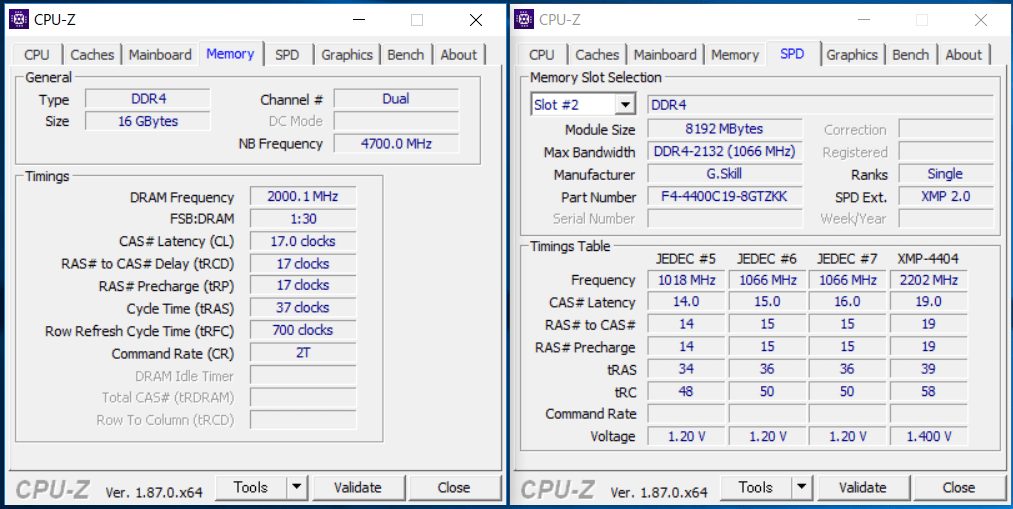
Task: Switch to Caches tab in the left window
Action: tap(92, 55)
